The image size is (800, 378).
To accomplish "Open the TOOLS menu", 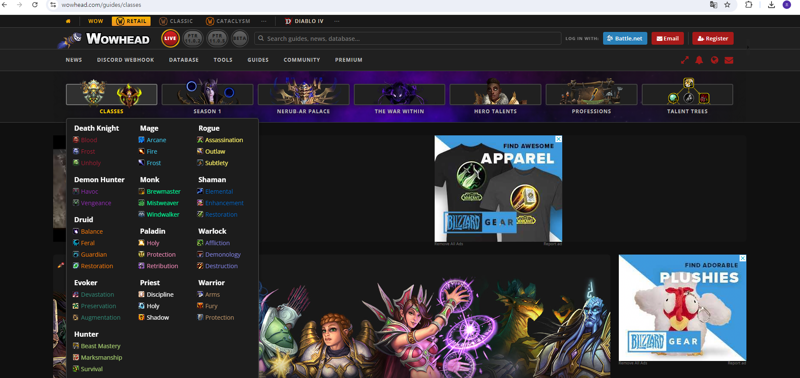I will [x=223, y=60].
